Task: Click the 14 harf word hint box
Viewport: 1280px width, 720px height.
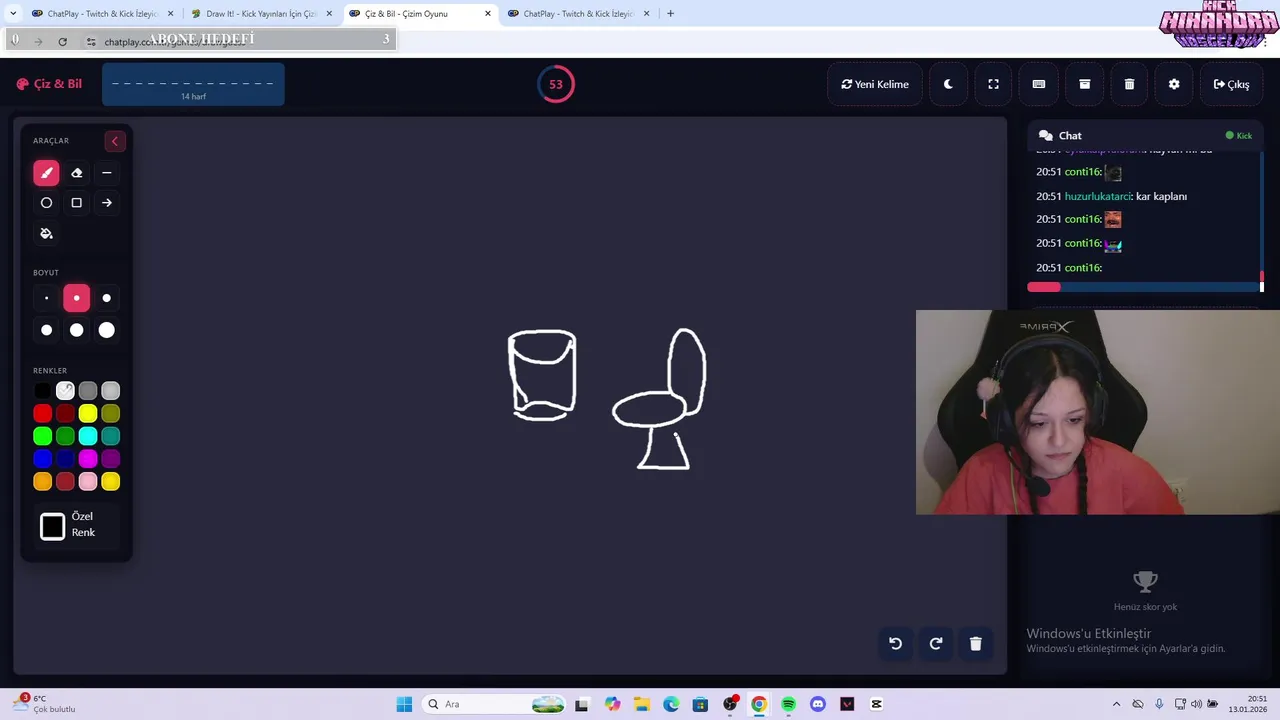Action: click(193, 84)
